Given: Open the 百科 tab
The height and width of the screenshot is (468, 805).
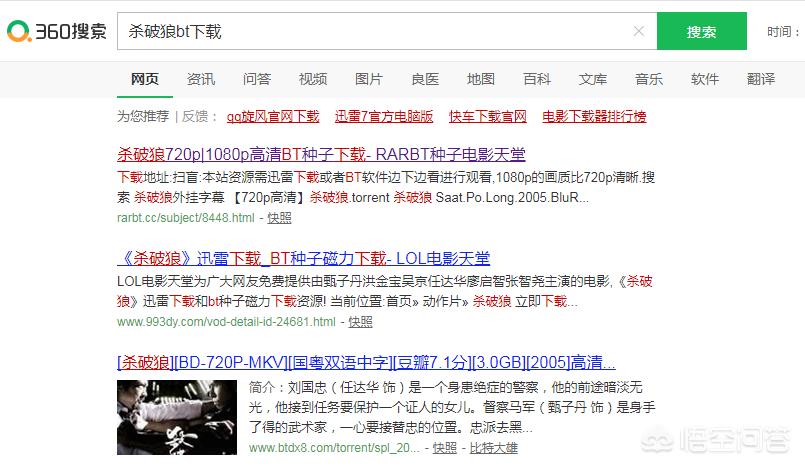Looking at the screenshot, I should point(537,79).
